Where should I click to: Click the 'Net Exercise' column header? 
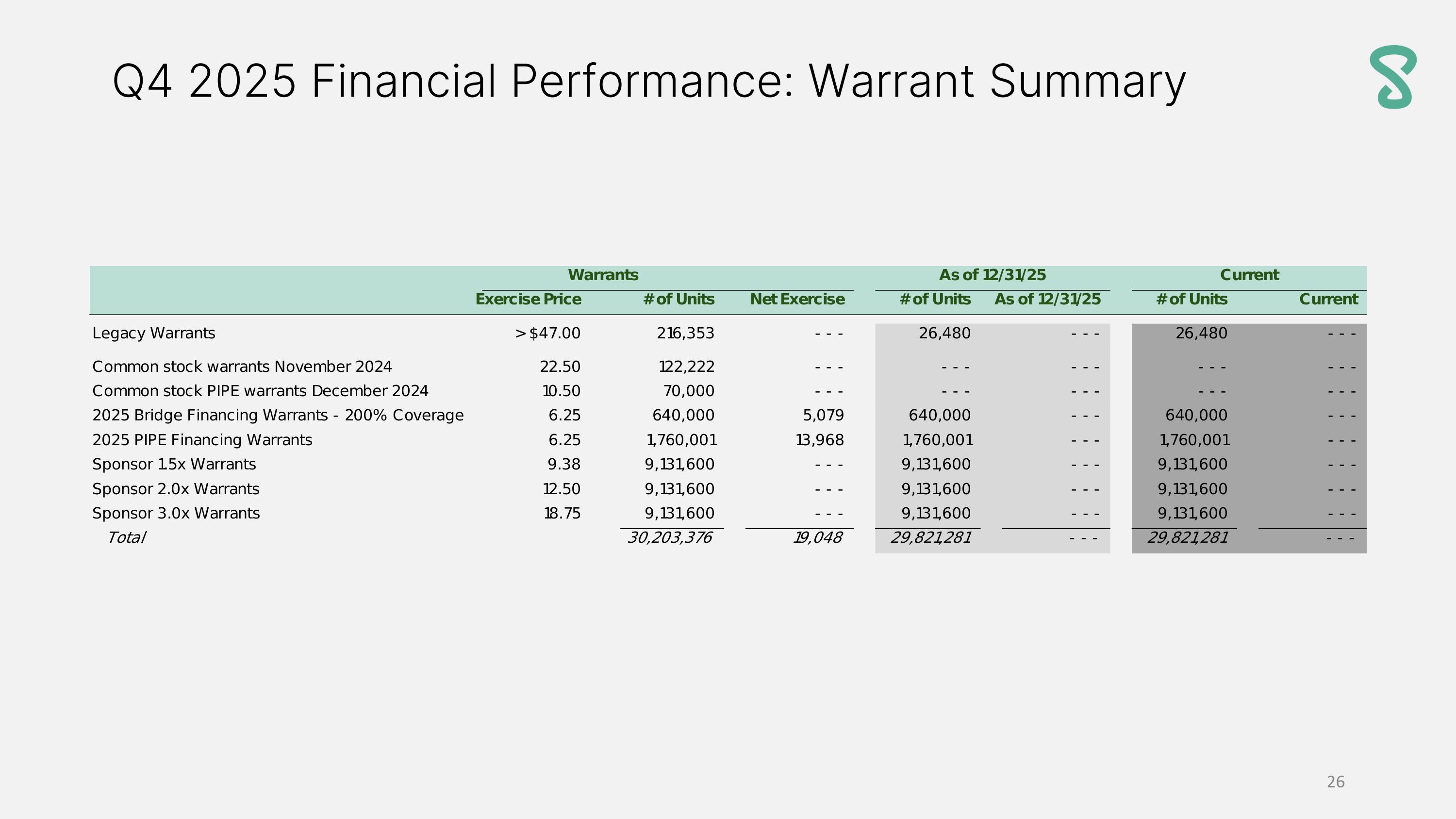click(x=797, y=300)
